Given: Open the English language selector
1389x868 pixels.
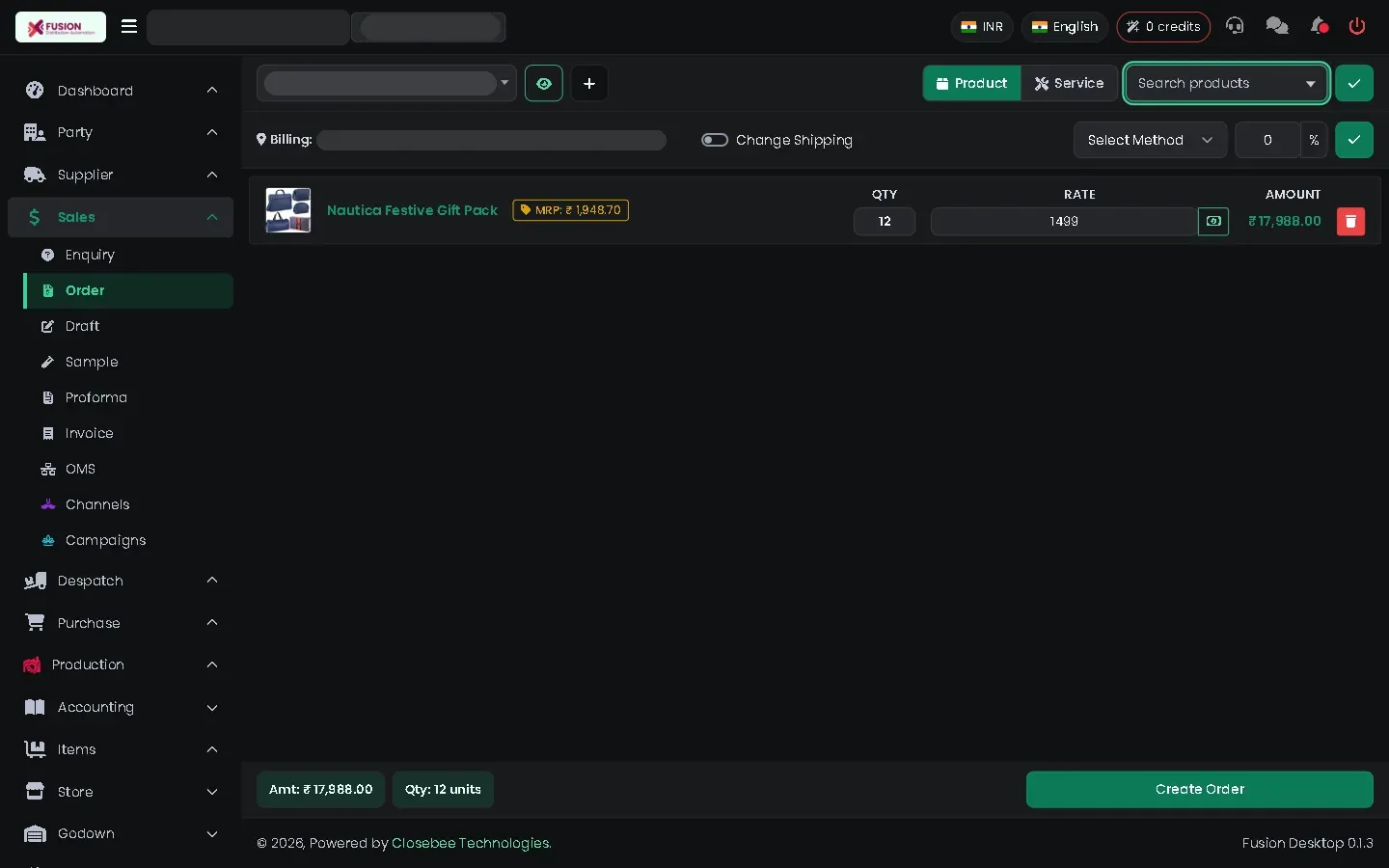Looking at the screenshot, I should 1065,27.
